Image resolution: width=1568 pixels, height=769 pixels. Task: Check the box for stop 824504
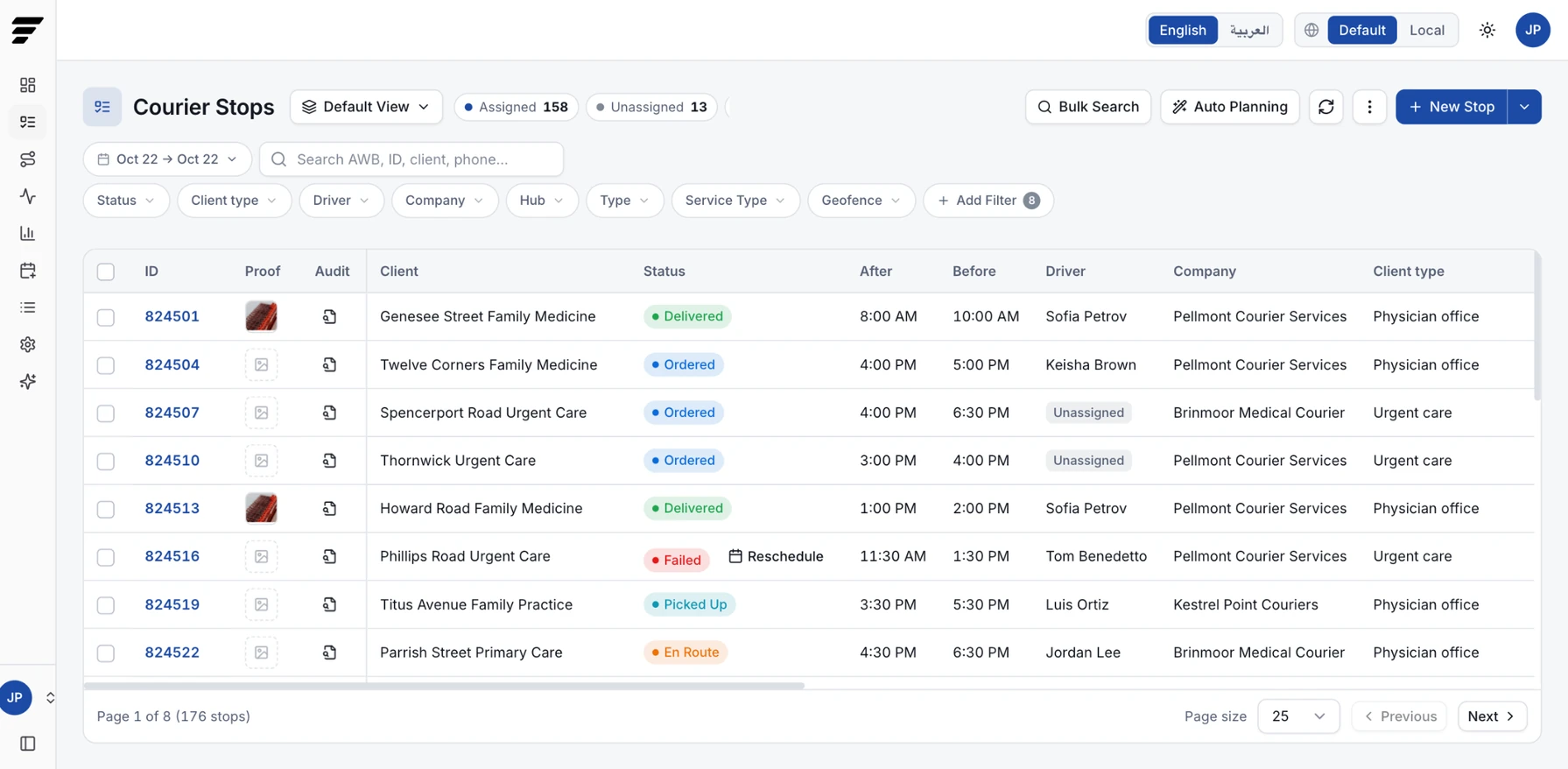[x=106, y=365]
